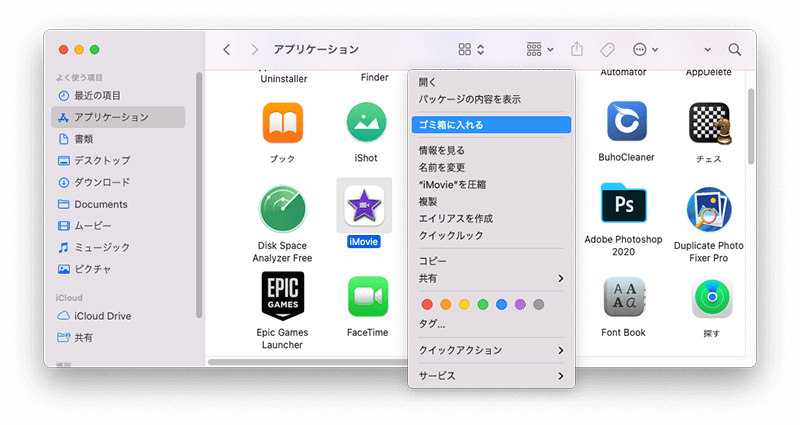This screenshot has width=800, height=425.
Task: Open Finder search magnifier
Action: (735, 49)
